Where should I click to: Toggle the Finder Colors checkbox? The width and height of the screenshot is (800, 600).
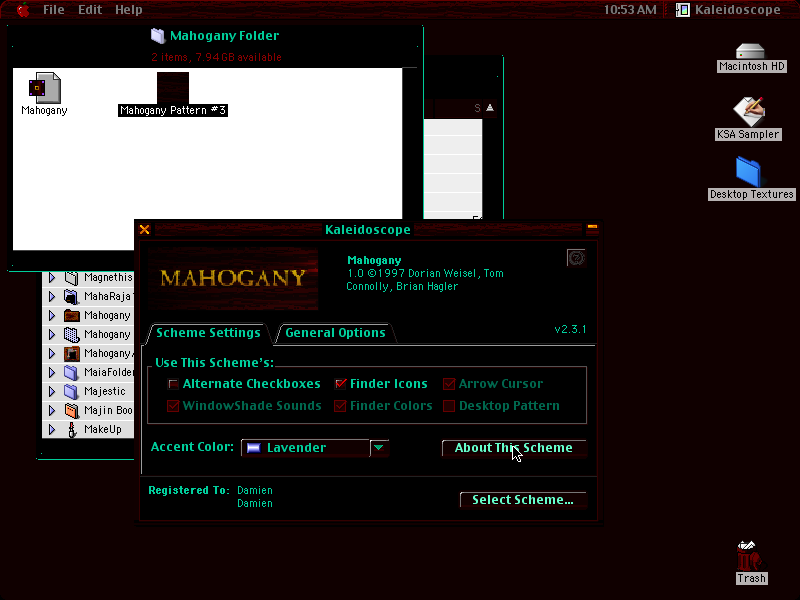tap(340, 406)
